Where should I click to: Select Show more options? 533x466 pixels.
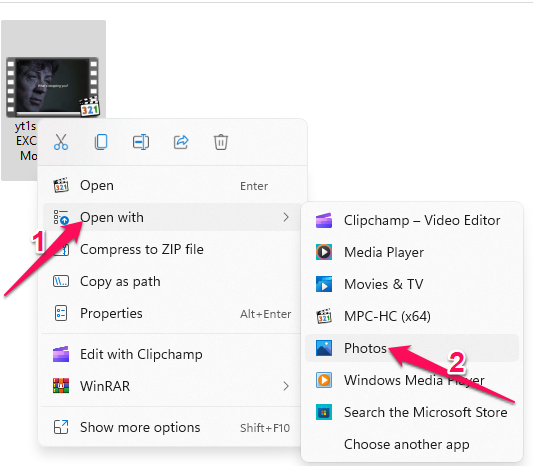(x=173, y=427)
